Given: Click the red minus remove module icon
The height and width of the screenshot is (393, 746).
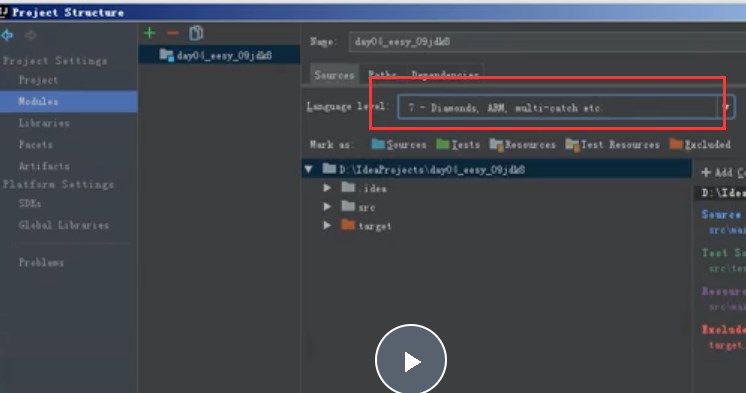Looking at the screenshot, I should click(x=173, y=33).
